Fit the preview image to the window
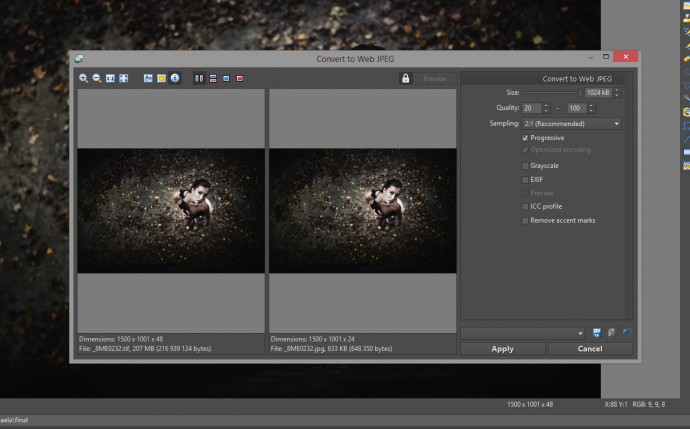Screen dimensions: 690x429 (124, 78)
